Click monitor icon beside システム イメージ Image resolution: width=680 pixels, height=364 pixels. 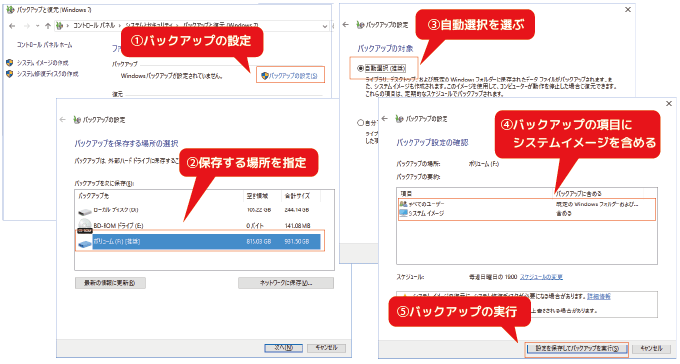click(x=403, y=213)
